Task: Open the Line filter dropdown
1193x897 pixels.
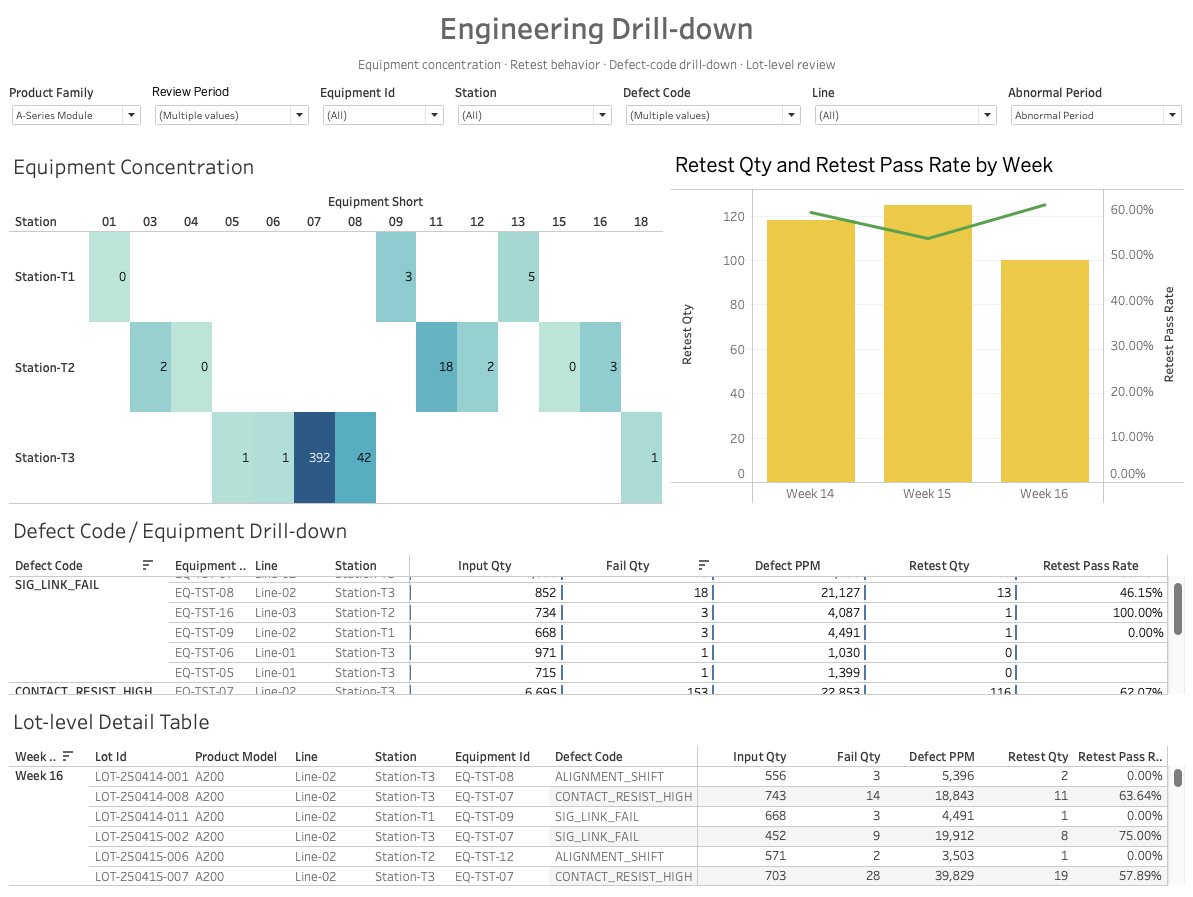Action: (x=905, y=115)
